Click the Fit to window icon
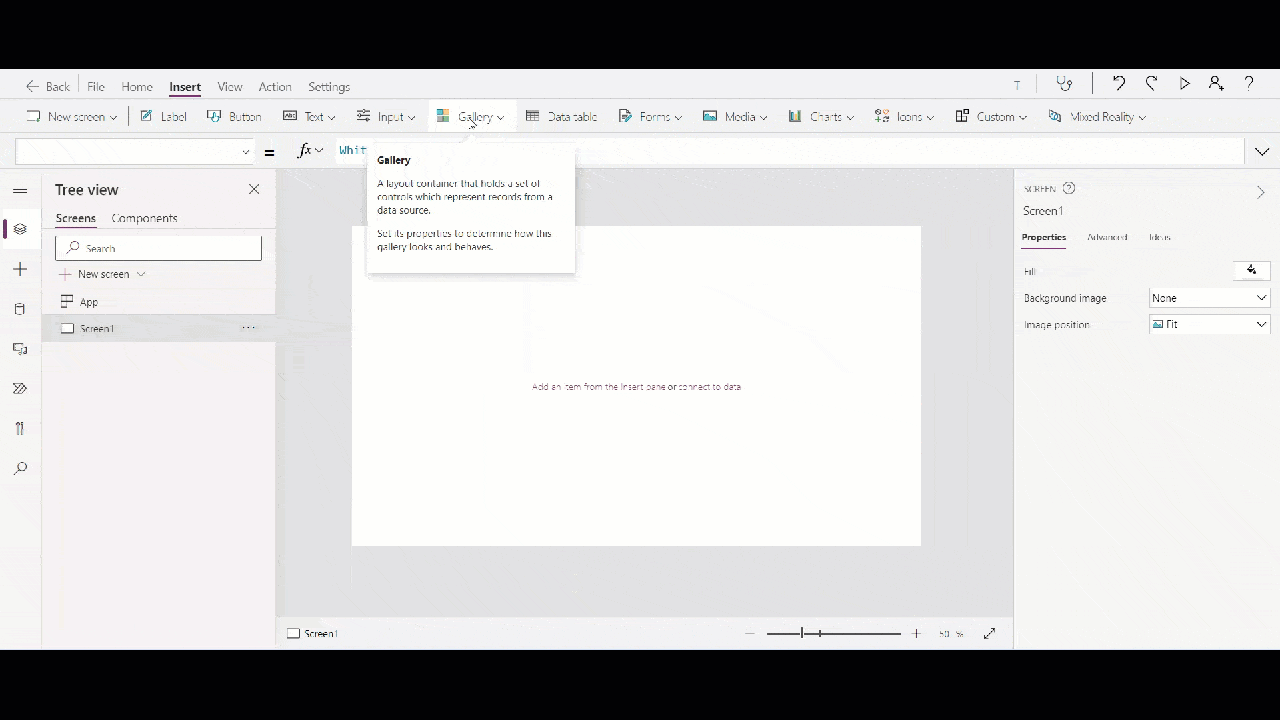 [x=989, y=633]
